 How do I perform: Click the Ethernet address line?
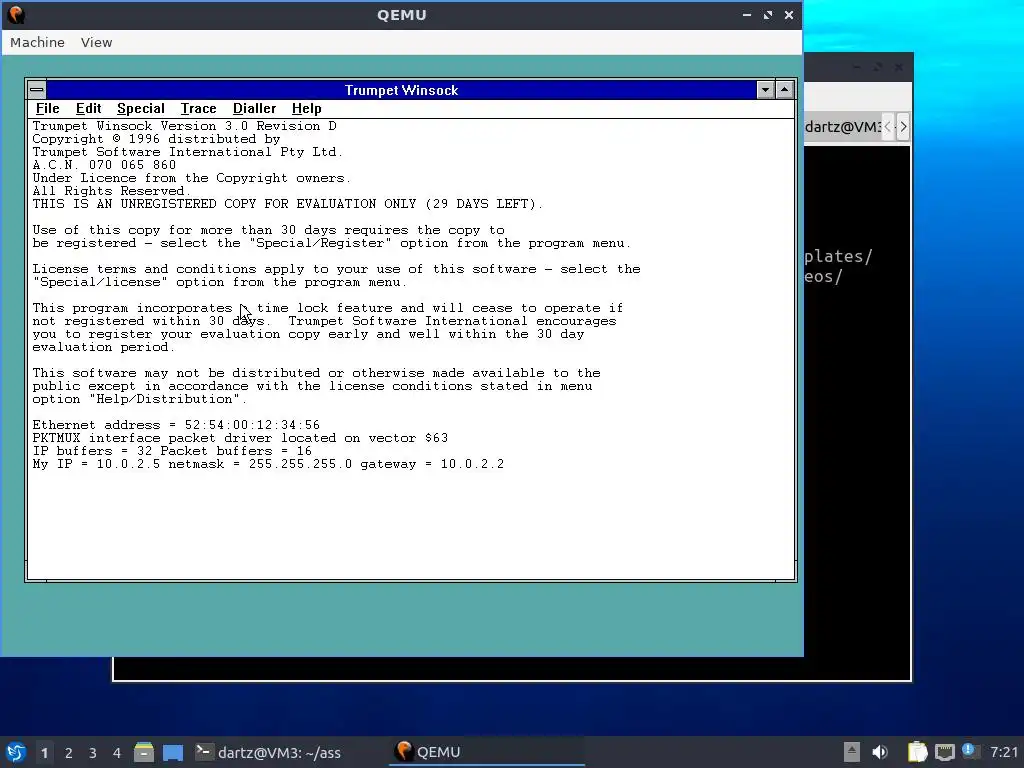[x=176, y=425]
